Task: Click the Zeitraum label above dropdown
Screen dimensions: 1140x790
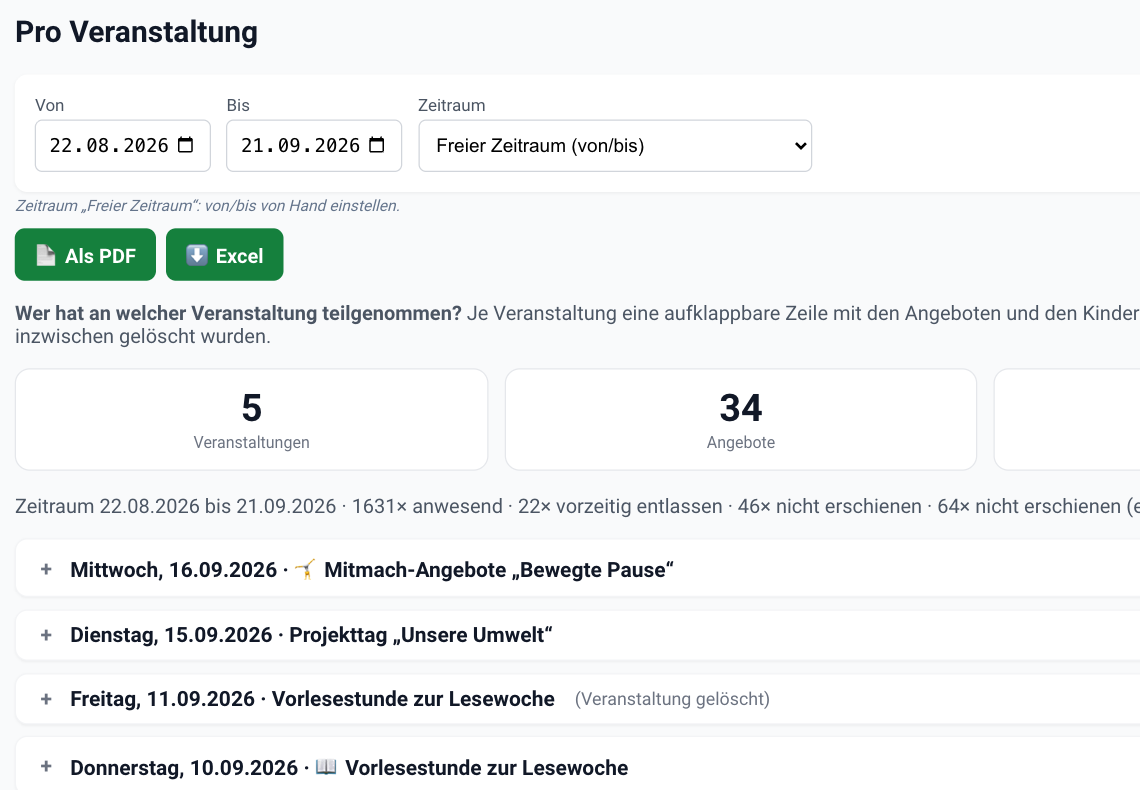Action: coord(451,105)
